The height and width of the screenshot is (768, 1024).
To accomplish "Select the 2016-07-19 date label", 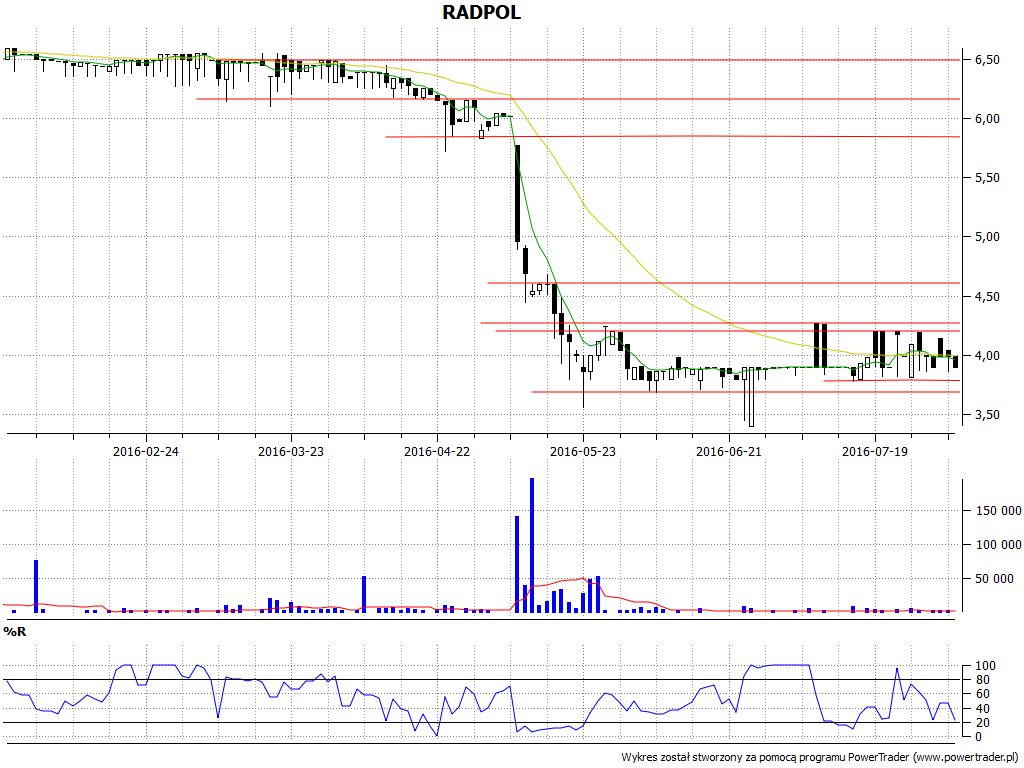I will (x=875, y=451).
